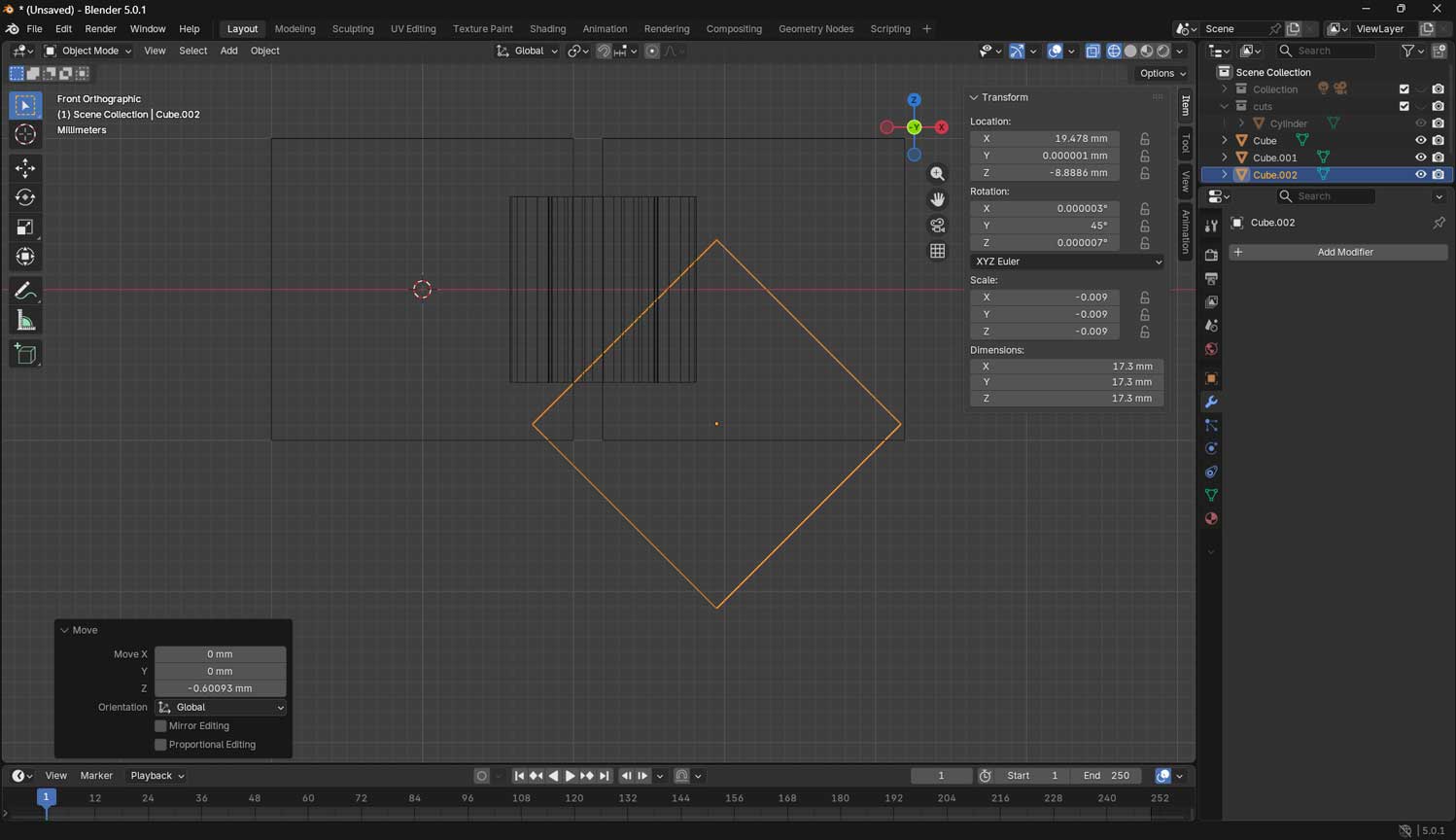Open the Object Mode dropdown
1456x840 pixels.
[88, 51]
